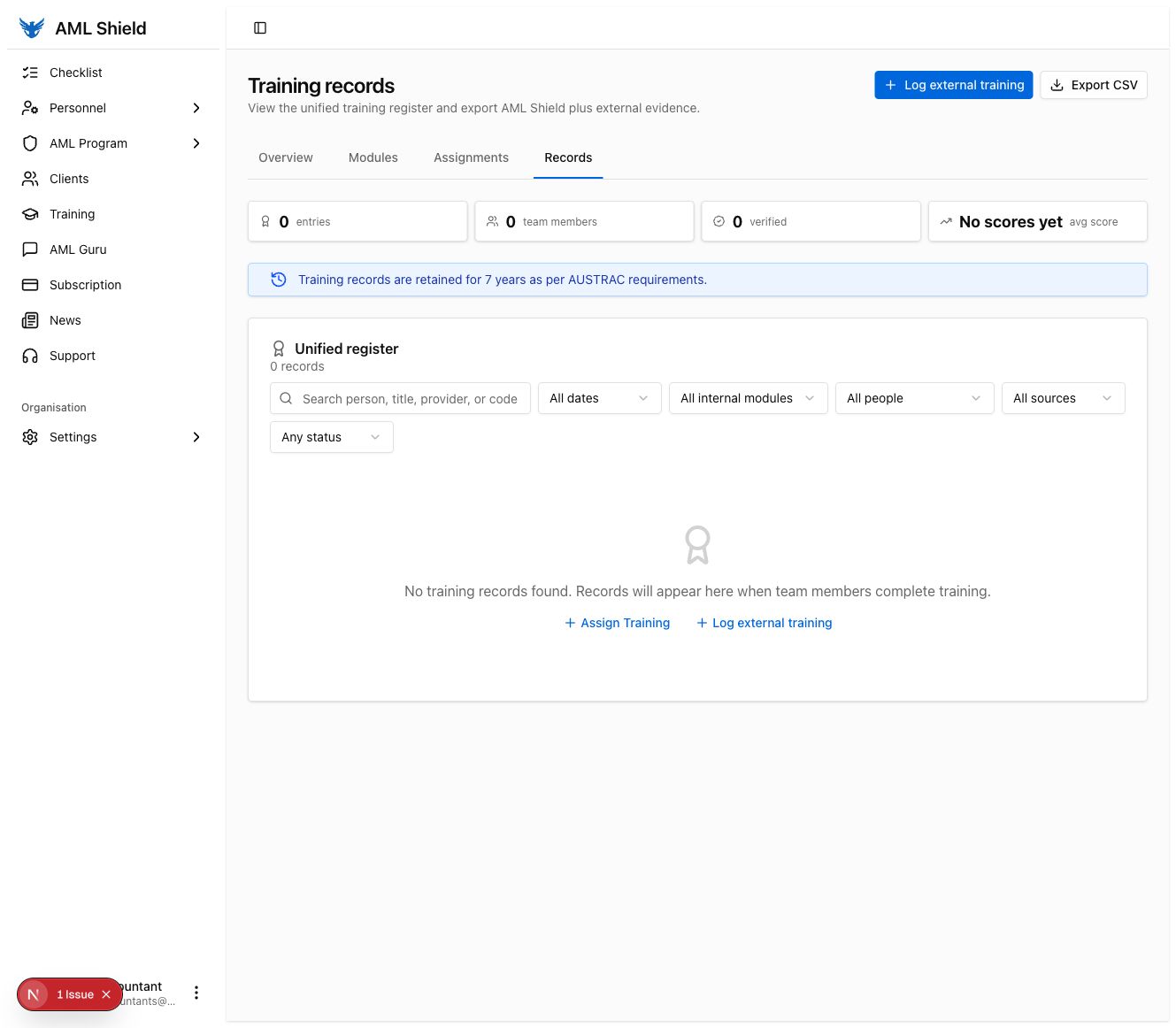Expand the Personnel submenu chevron
The width and height of the screenshot is (1176, 1028).
196,108
